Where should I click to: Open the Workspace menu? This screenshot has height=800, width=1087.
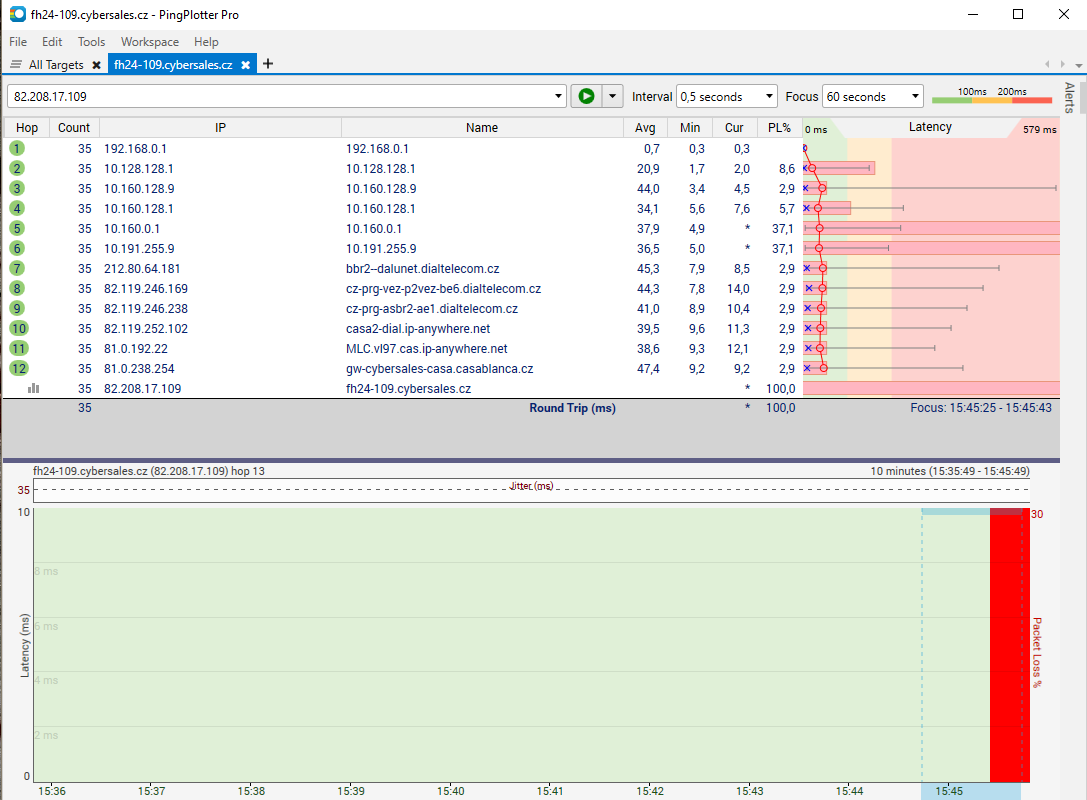149,42
